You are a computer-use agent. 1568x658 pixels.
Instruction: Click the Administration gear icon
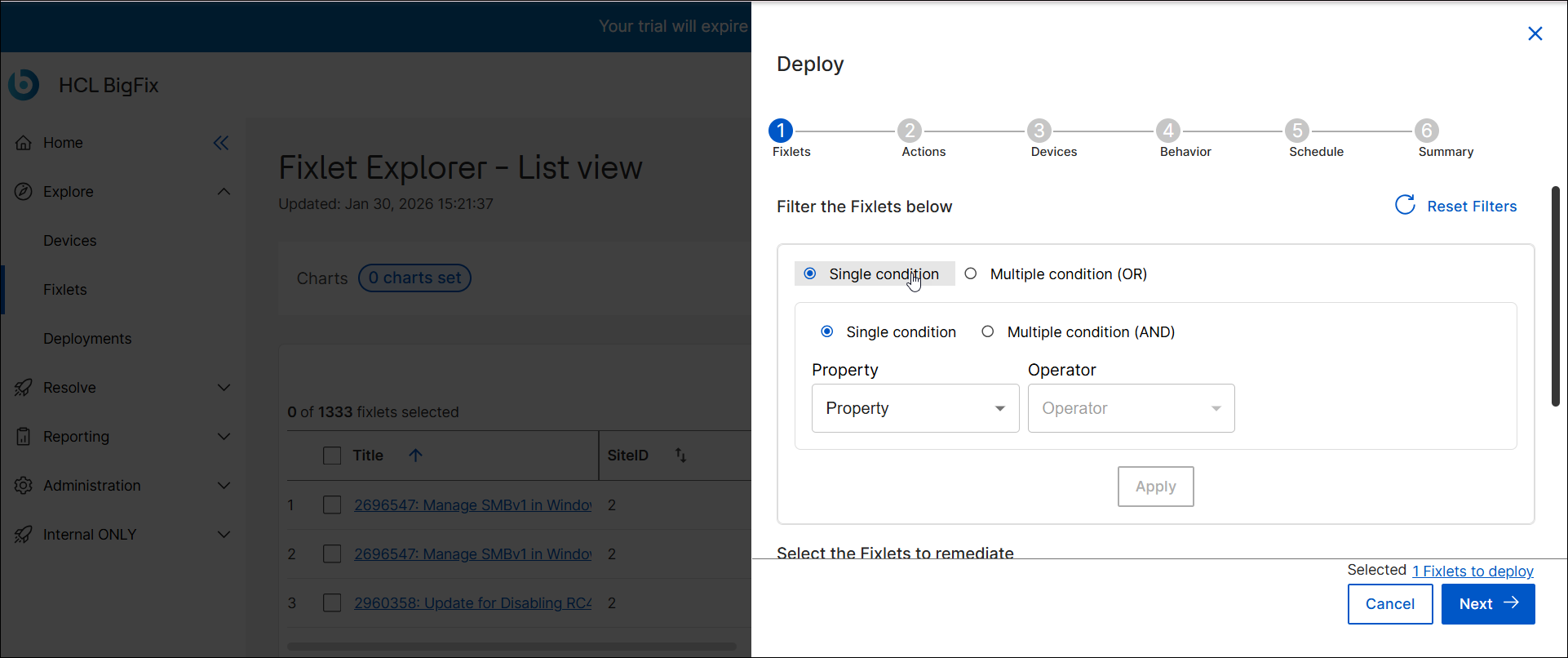click(x=24, y=486)
